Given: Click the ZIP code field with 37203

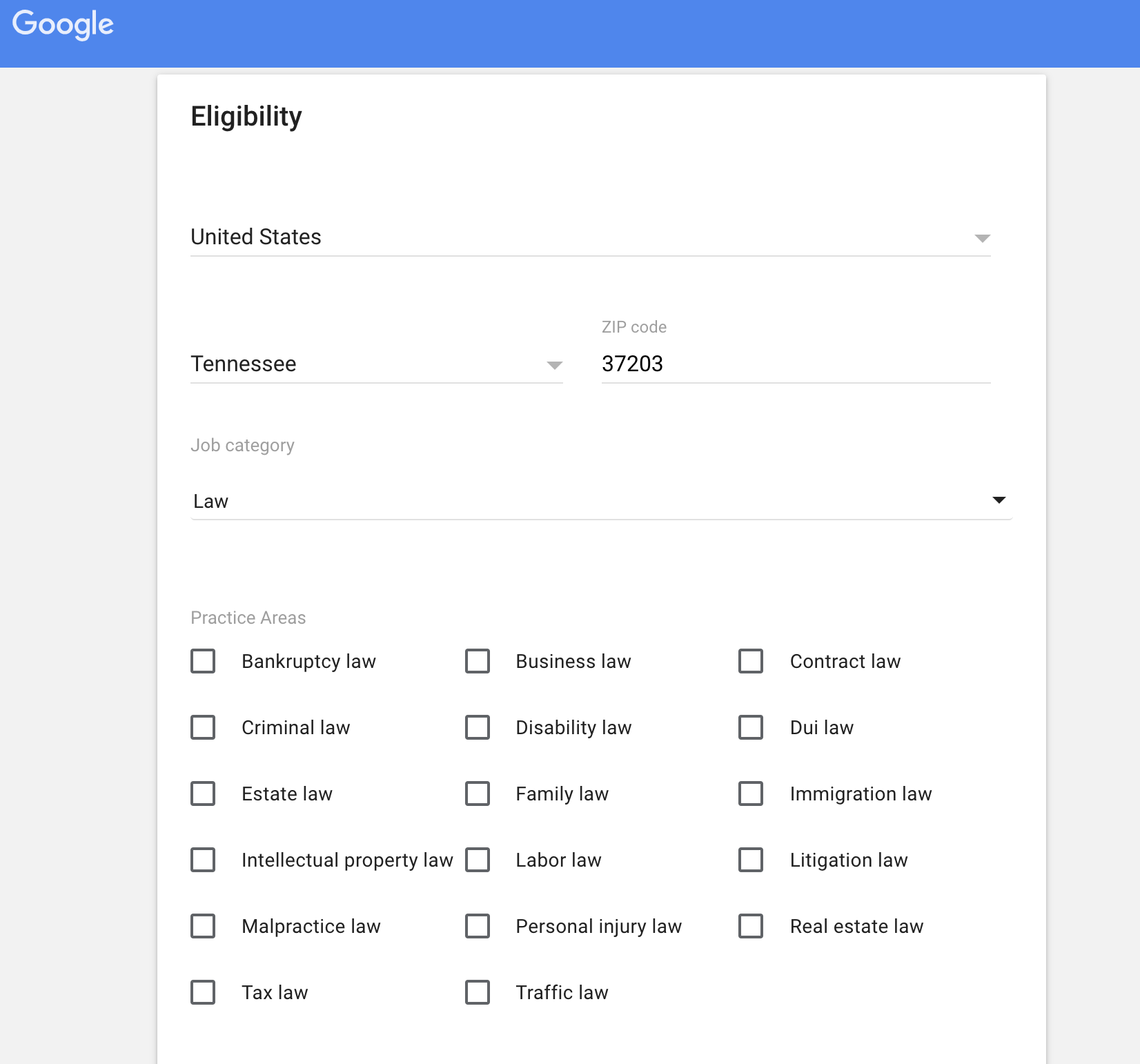Looking at the screenshot, I should (795, 364).
